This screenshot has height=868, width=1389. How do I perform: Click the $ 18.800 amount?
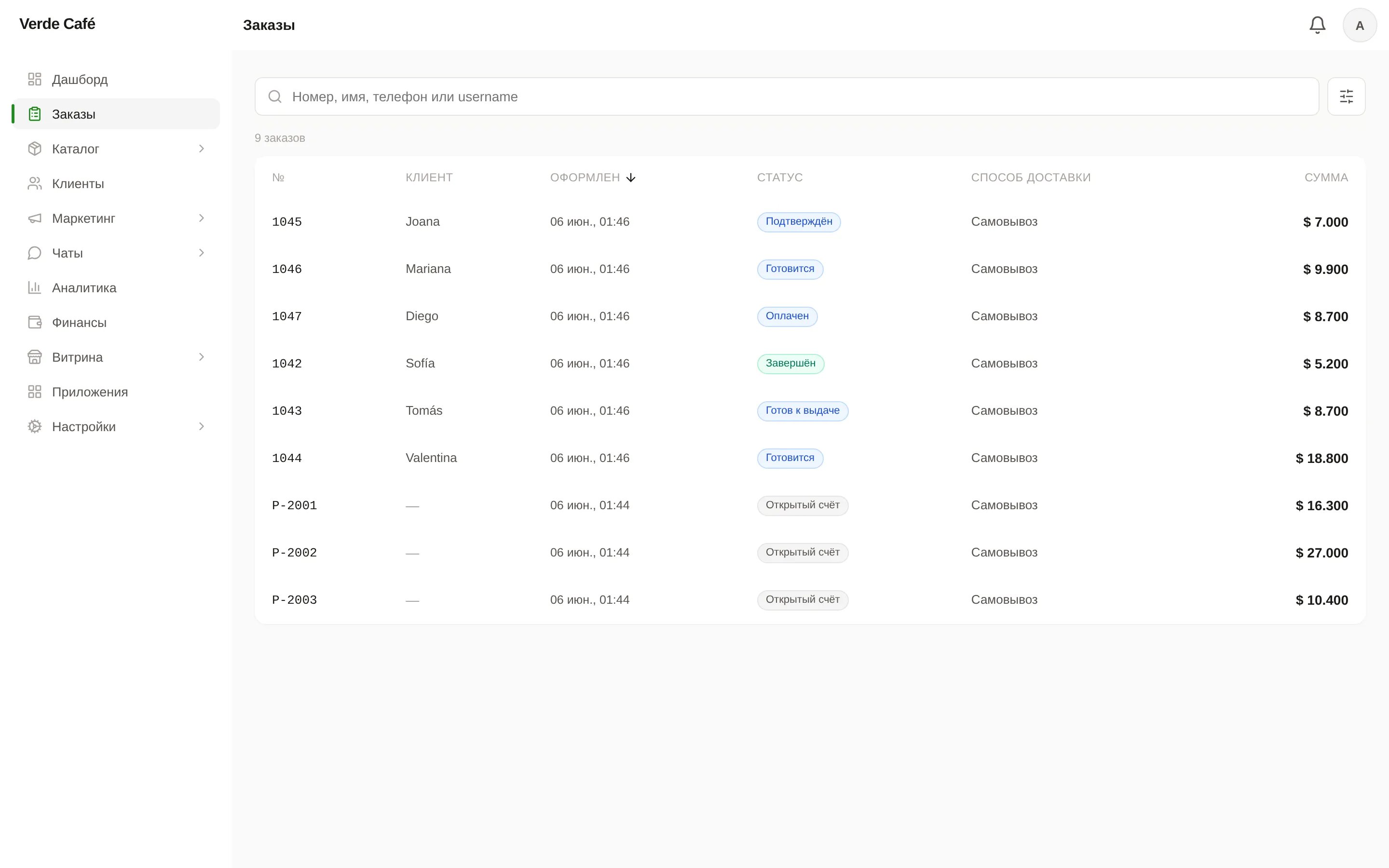coord(1321,458)
